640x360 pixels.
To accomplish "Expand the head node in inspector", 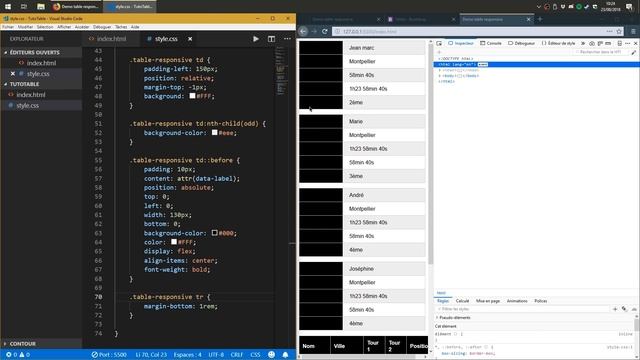I will click(440, 70).
